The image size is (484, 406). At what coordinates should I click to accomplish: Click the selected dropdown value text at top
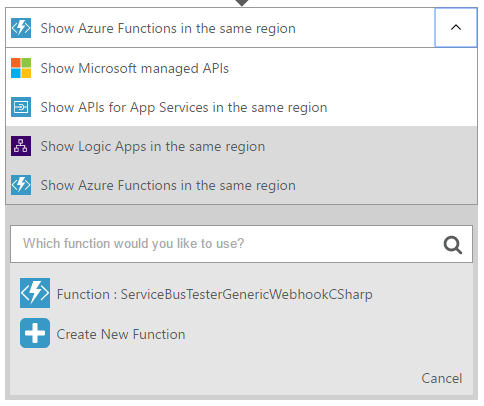point(168,28)
